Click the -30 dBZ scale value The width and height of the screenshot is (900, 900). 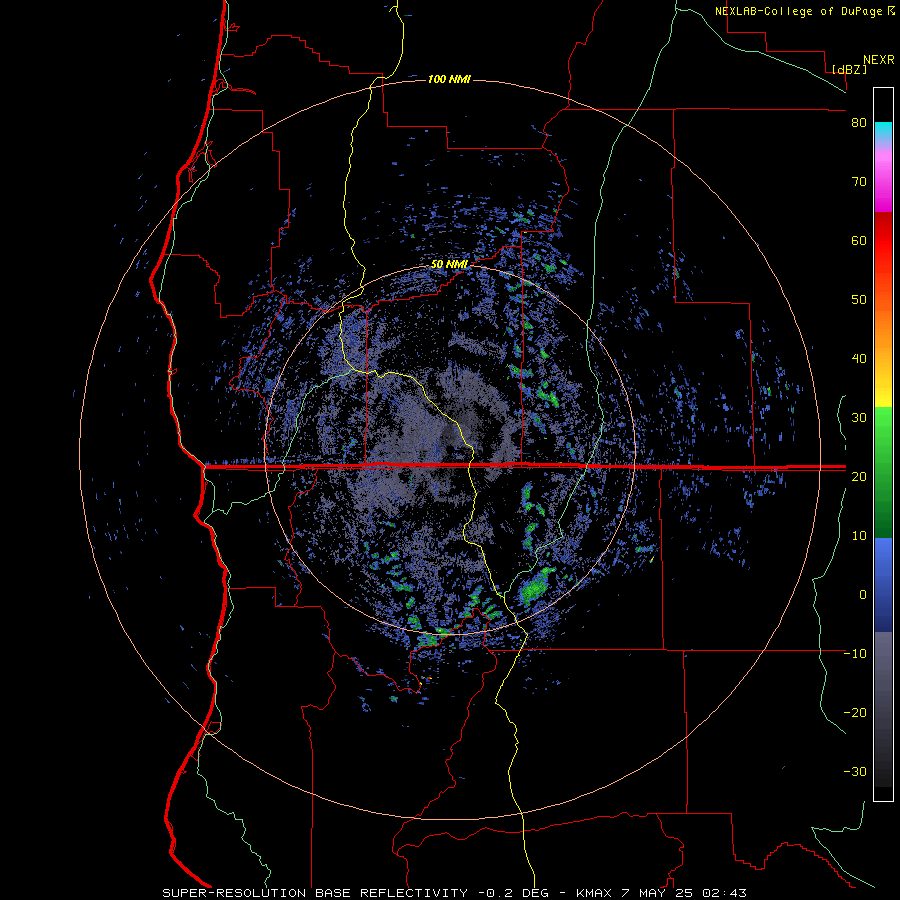tap(855, 772)
